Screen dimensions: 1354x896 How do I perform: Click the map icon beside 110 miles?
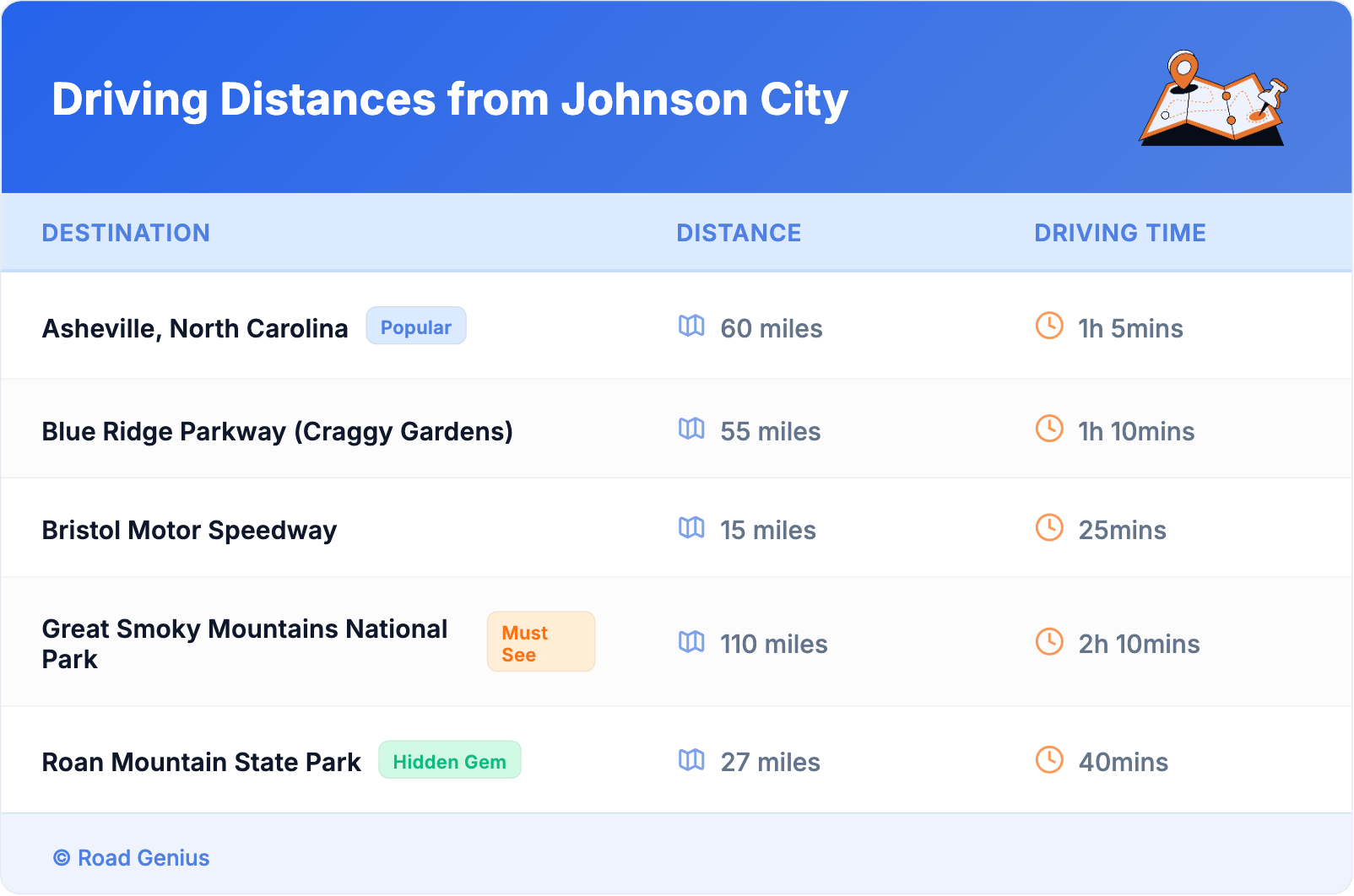(691, 643)
